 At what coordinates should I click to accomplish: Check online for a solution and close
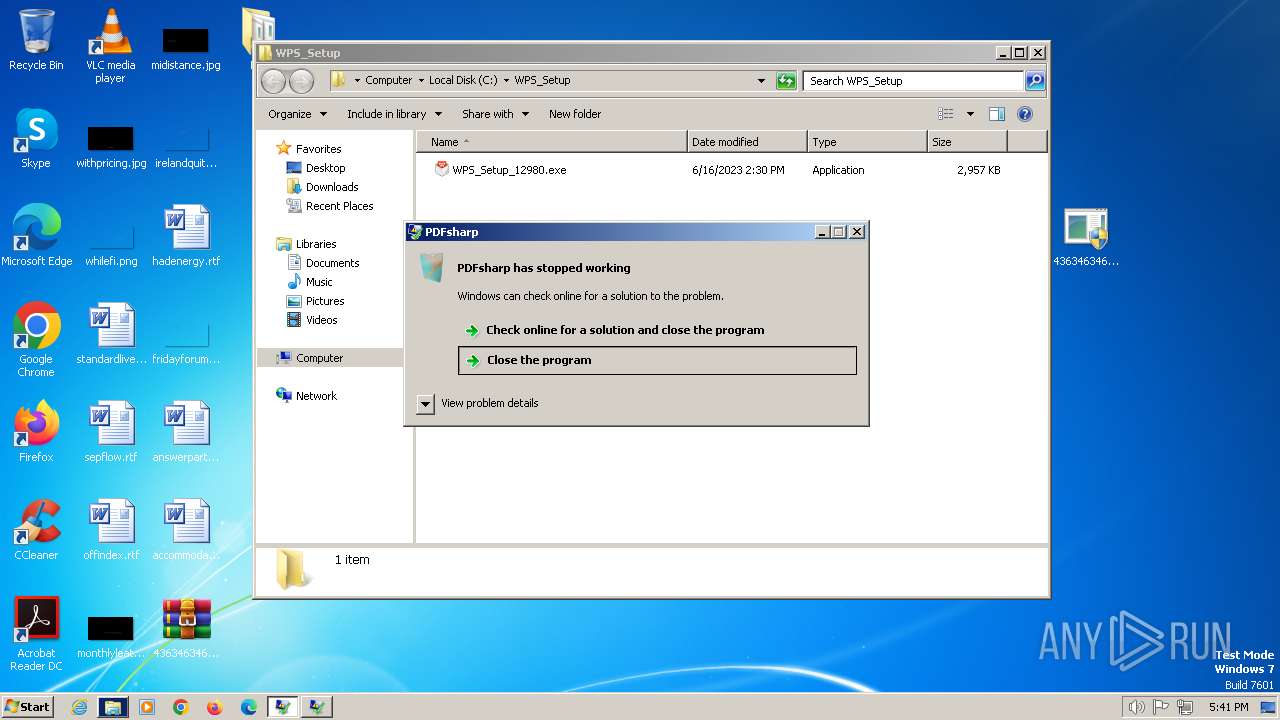click(625, 330)
